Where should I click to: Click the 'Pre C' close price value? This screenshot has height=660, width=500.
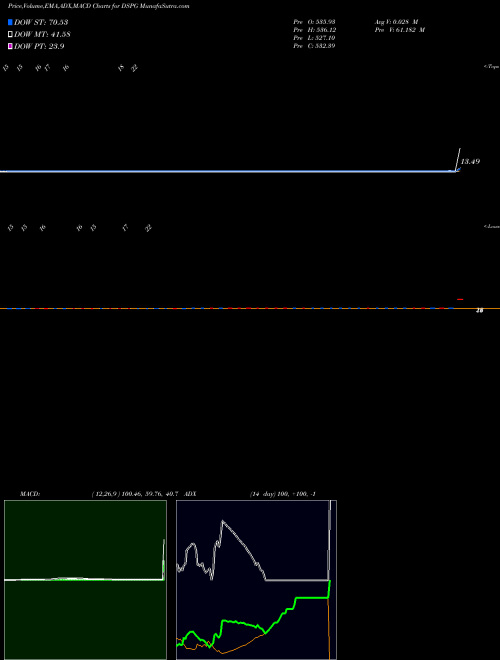[x=314, y=46]
